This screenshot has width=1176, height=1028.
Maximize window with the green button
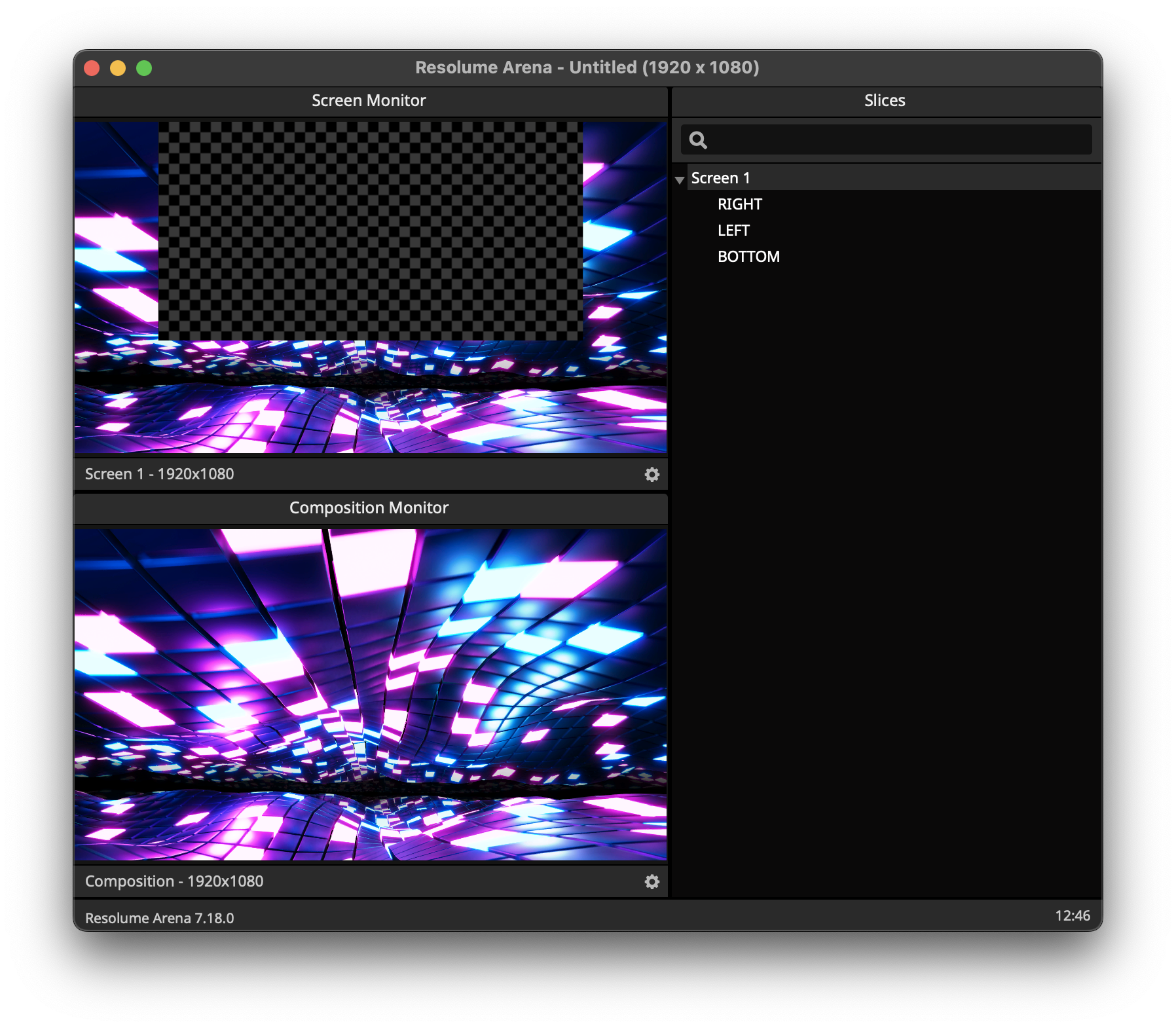point(144,68)
